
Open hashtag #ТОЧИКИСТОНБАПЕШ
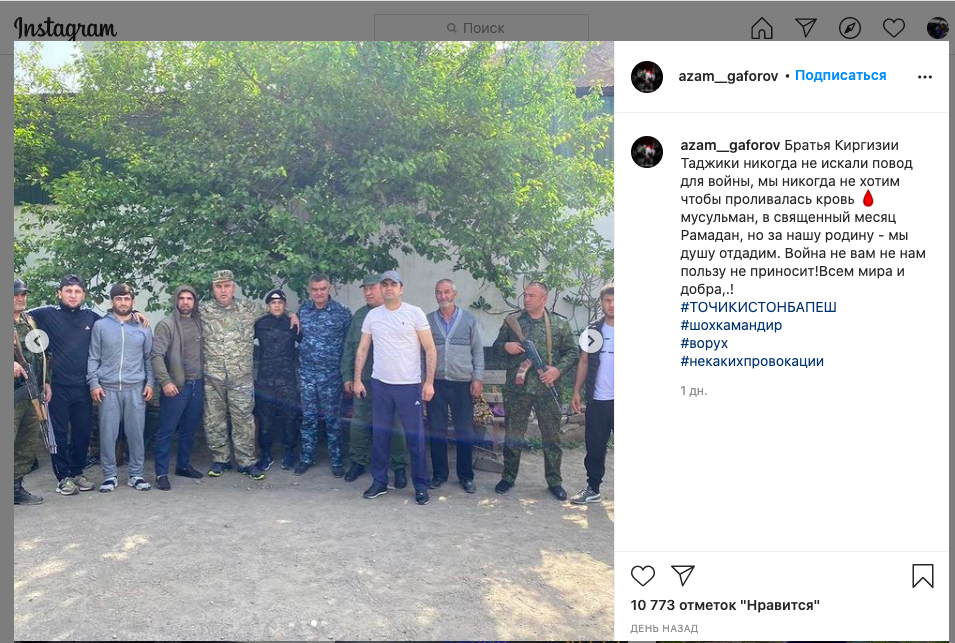[x=758, y=307]
